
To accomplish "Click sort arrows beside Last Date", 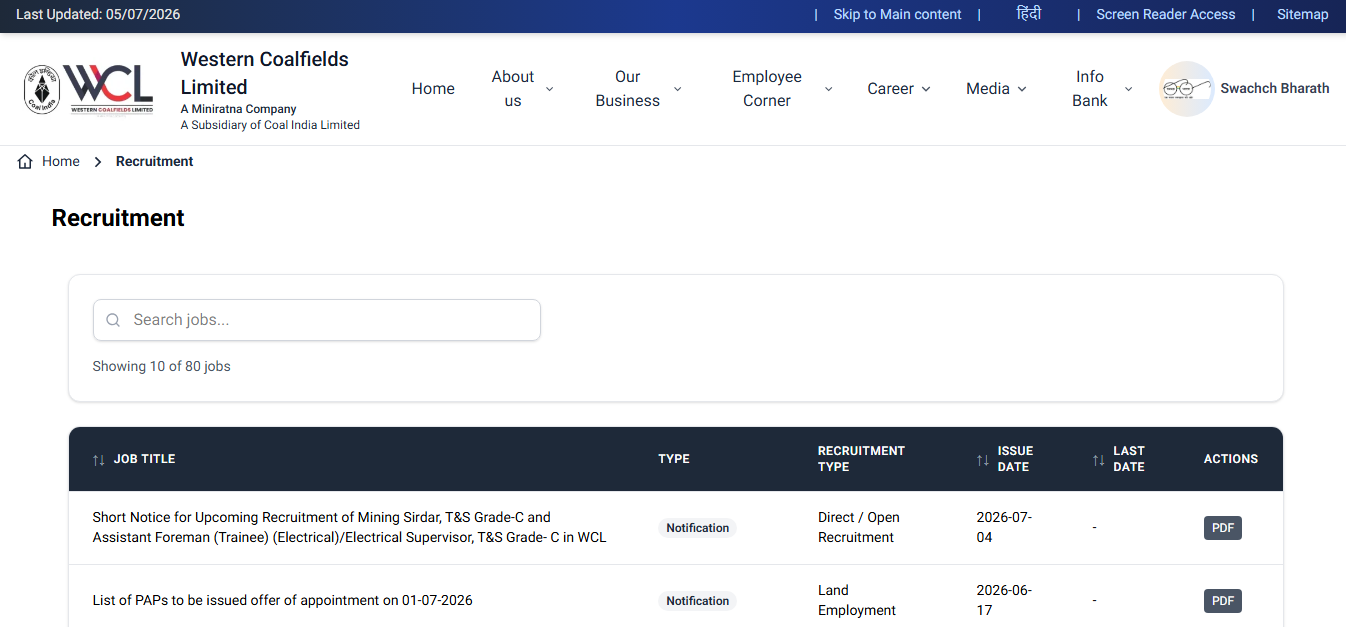I will [x=1098, y=460].
